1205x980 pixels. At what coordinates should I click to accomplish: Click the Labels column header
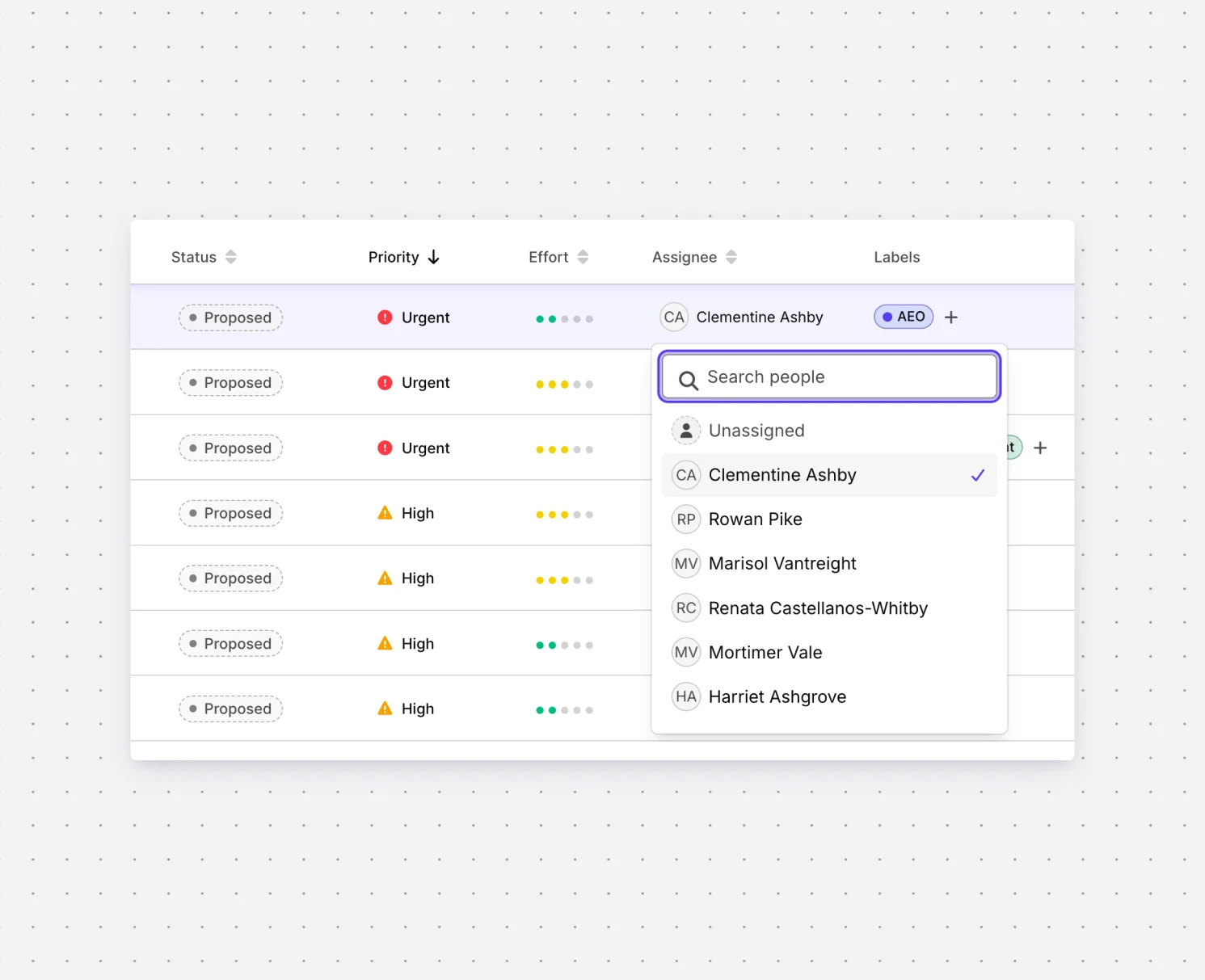pos(896,257)
